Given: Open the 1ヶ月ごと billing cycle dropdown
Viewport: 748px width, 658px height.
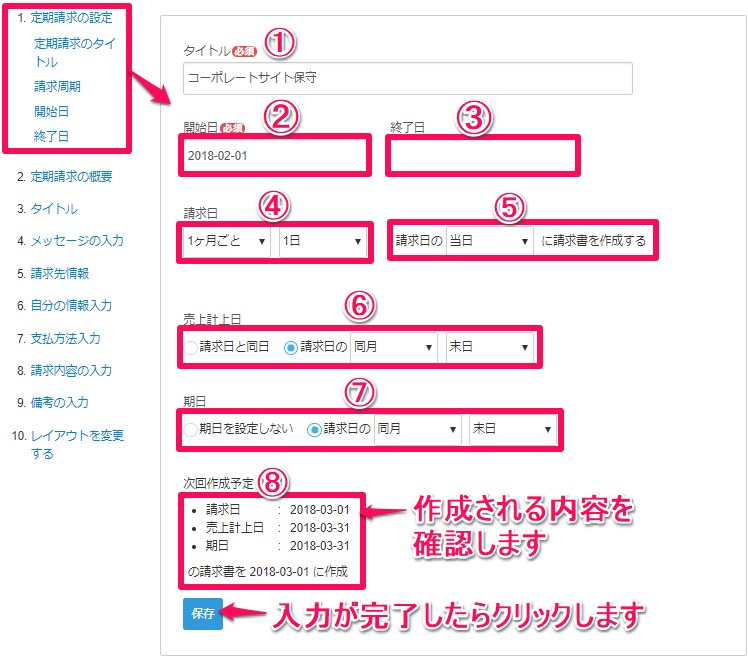Looking at the screenshot, I should tap(227, 241).
